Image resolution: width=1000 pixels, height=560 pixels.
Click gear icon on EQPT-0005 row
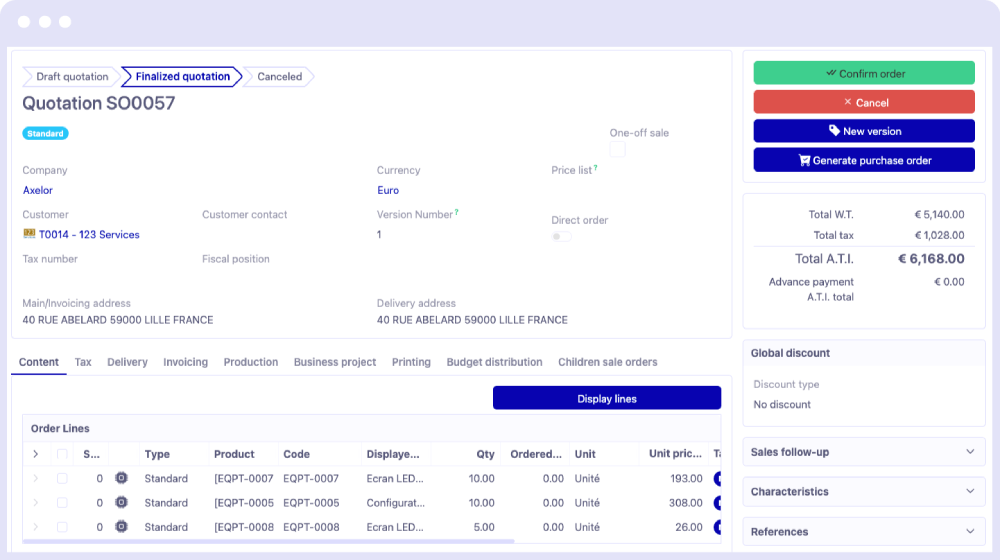(x=121, y=503)
